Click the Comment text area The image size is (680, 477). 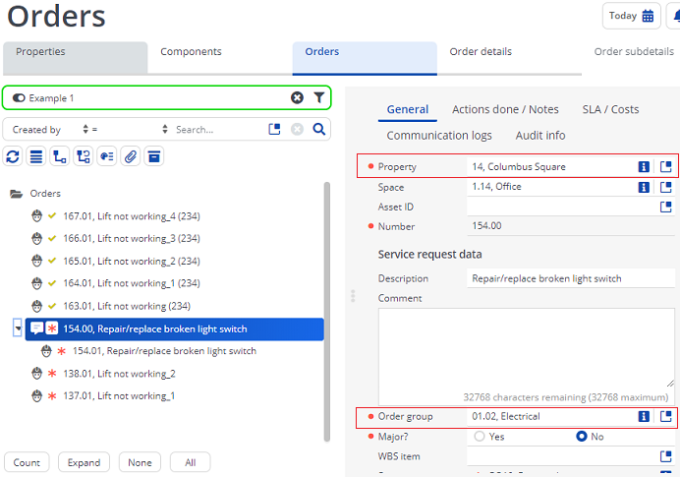coord(526,356)
